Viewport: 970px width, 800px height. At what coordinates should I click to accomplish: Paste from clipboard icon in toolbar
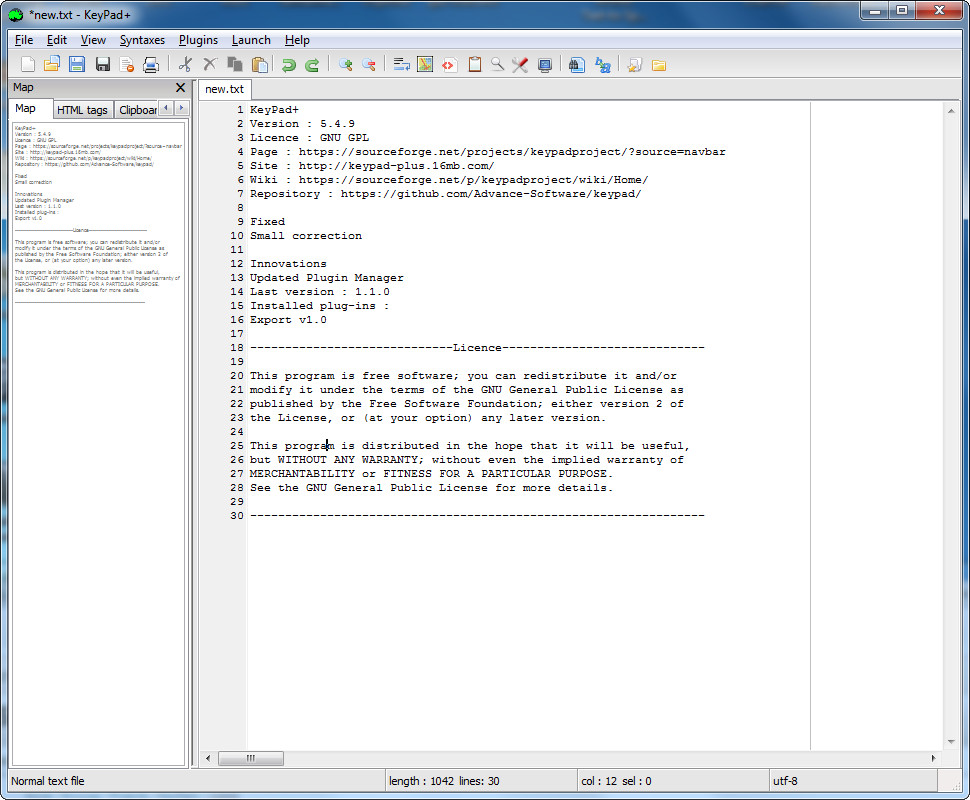click(260, 64)
